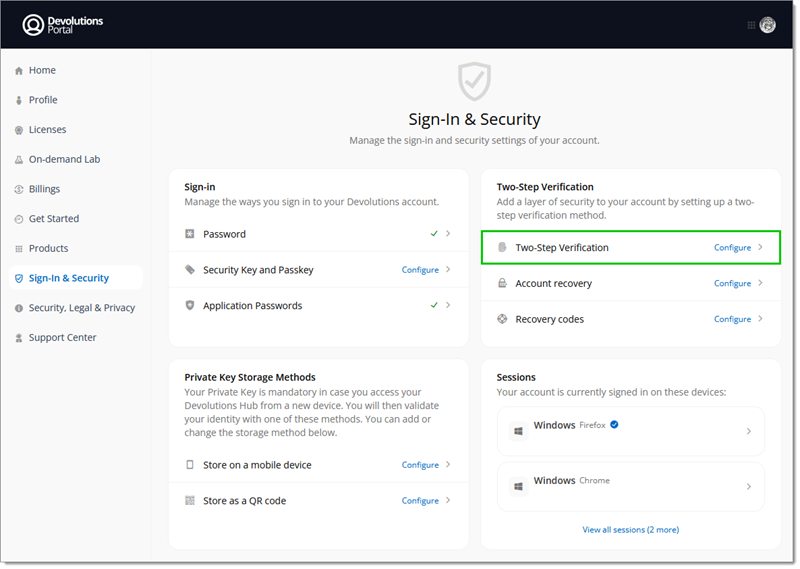Click the Two-Step Verification phone icon
Image resolution: width=800 pixels, height=569 pixels.
pyautogui.click(x=502, y=247)
